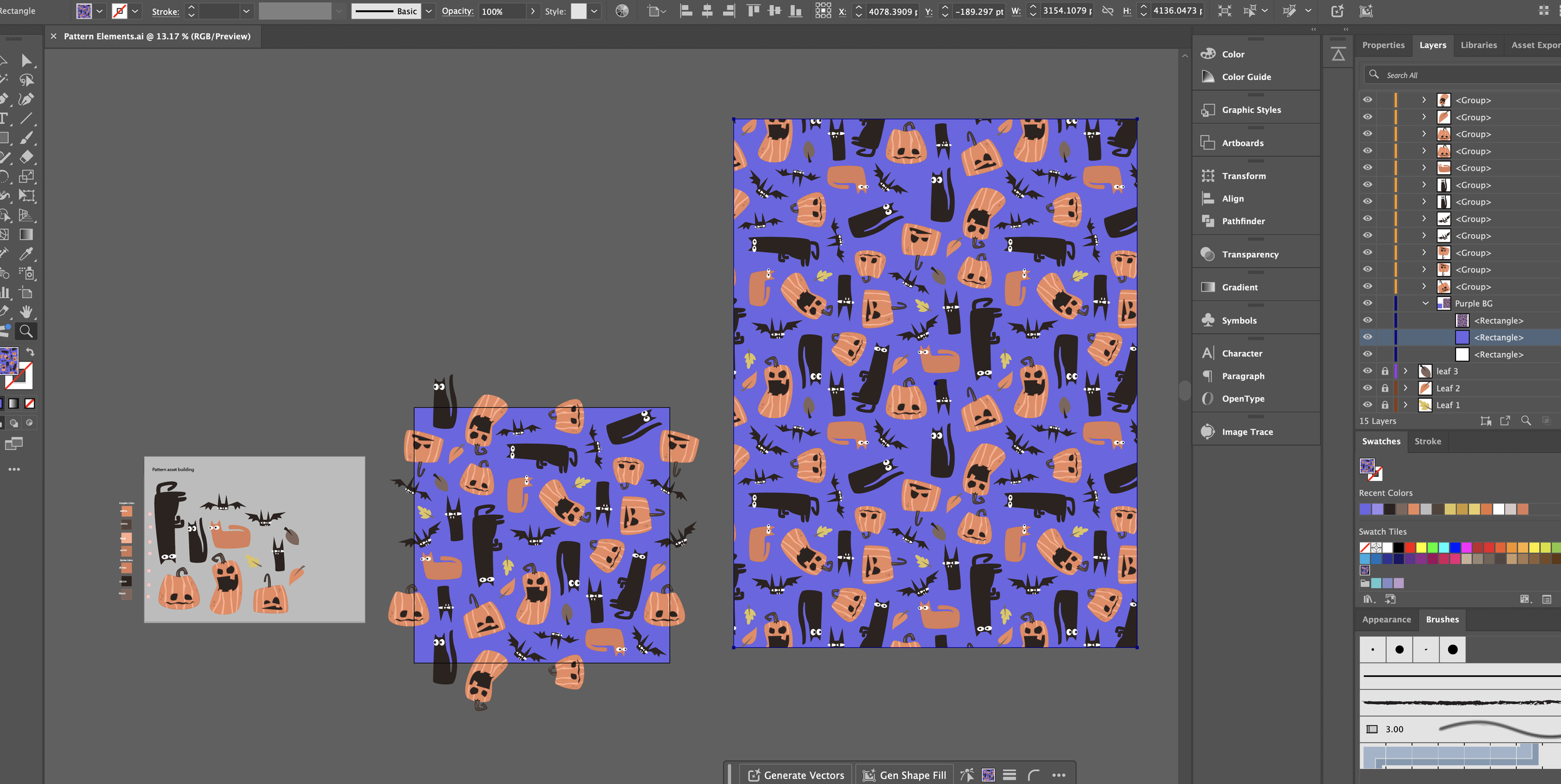This screenshot has height=784, width=1561.
Task: Collapse the Purple BG layer
Action: (x=1426, y=303)
